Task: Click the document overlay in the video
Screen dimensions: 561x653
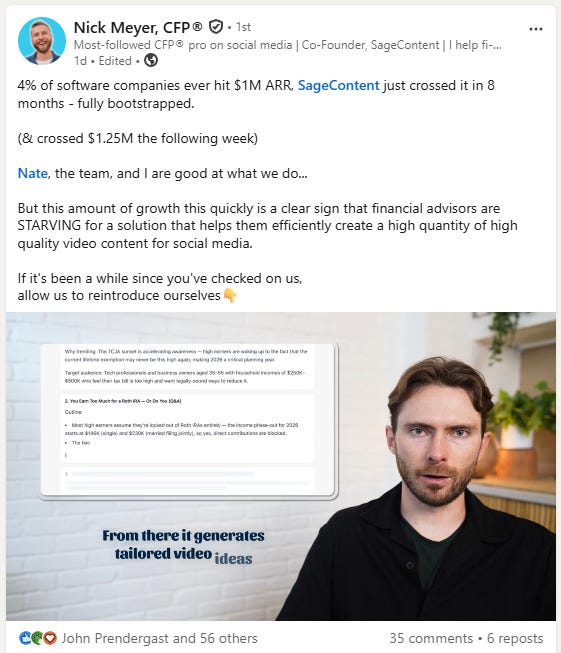Action: (189, 420)
